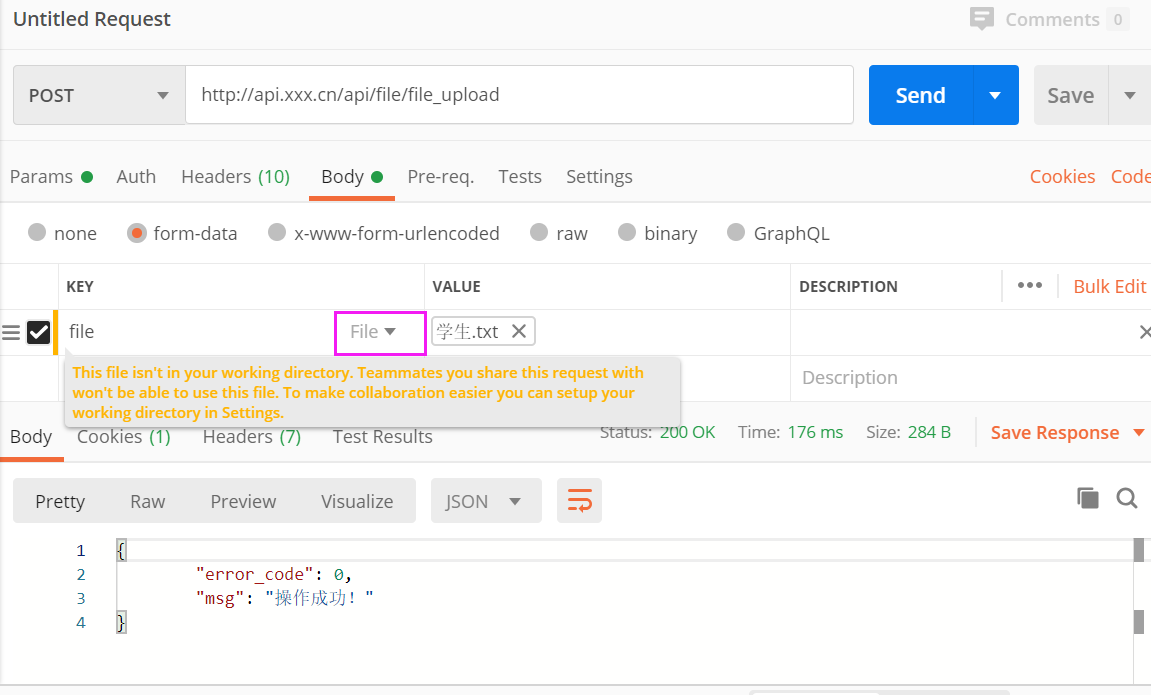Click the Bulk Edit link

click(1109, 286)
